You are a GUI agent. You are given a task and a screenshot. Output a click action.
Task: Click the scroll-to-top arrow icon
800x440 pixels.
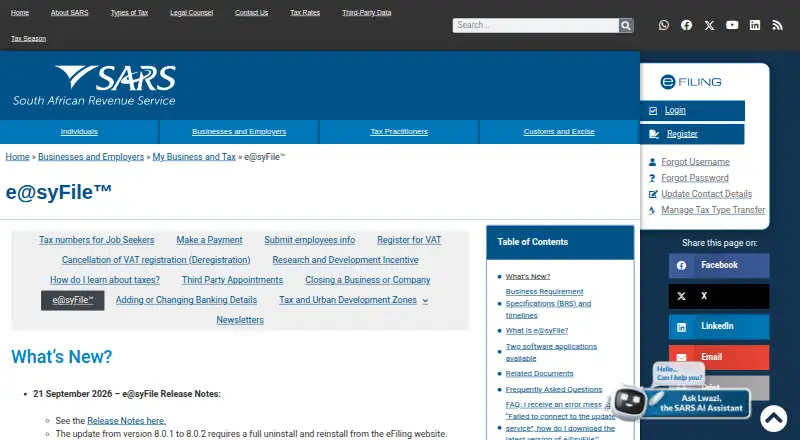pyautogui.click(x=773, y=418)
